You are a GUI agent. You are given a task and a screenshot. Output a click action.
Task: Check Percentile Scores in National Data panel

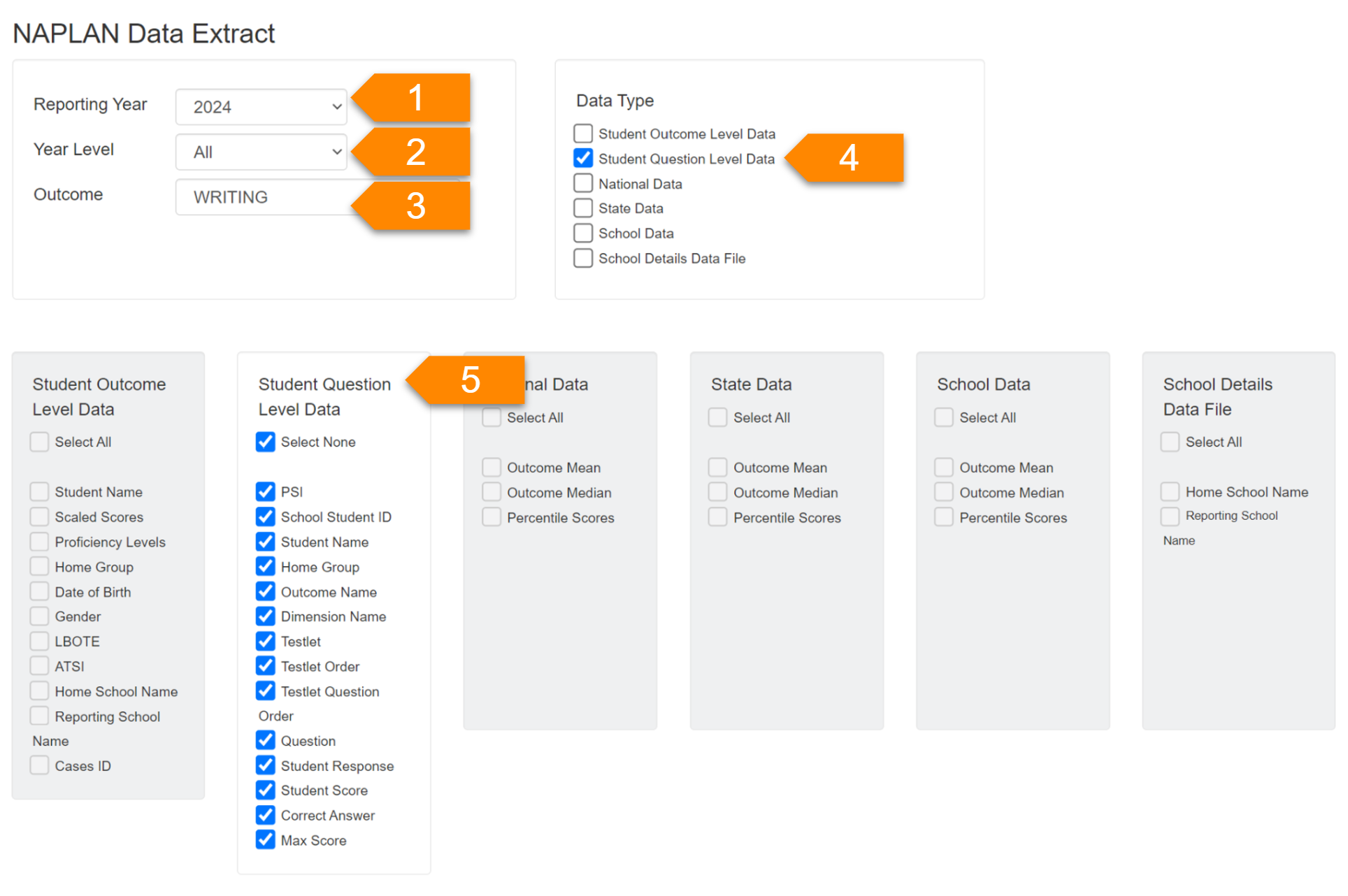click(x=492, y=518)
